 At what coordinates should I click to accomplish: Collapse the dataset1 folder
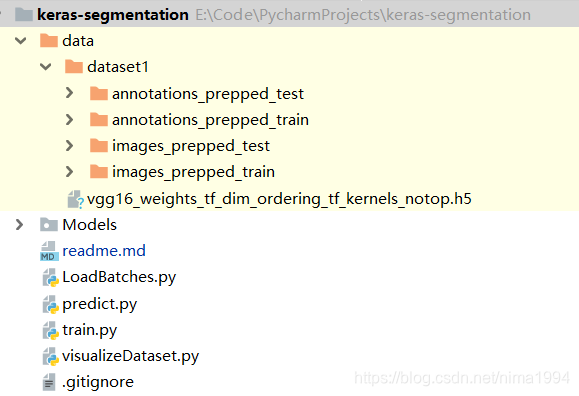click(45, 67)
